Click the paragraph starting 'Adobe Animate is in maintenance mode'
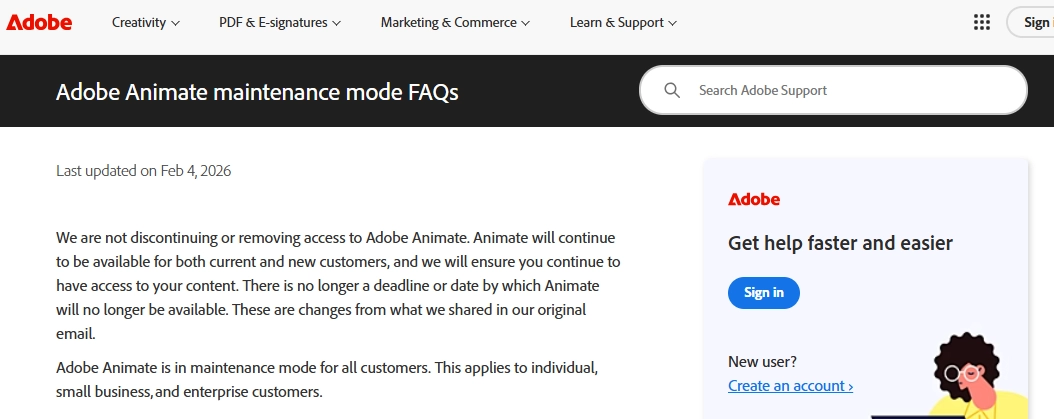 click(327, 379)
